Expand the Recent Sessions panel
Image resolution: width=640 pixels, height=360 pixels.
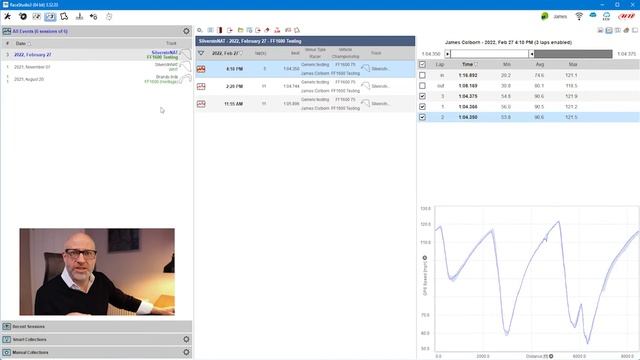coord(96,327)
